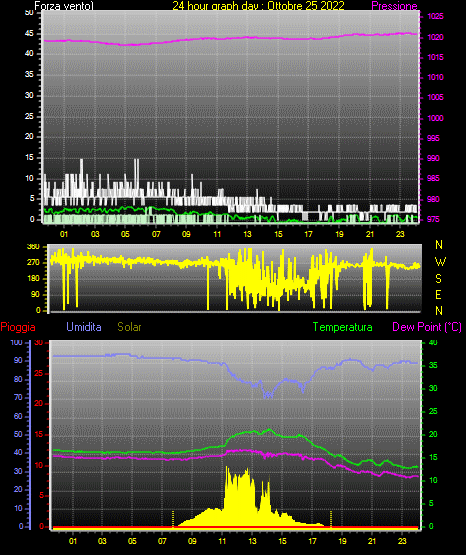Click the Pioggia legend label
The image size is (466, 555).
18,327
